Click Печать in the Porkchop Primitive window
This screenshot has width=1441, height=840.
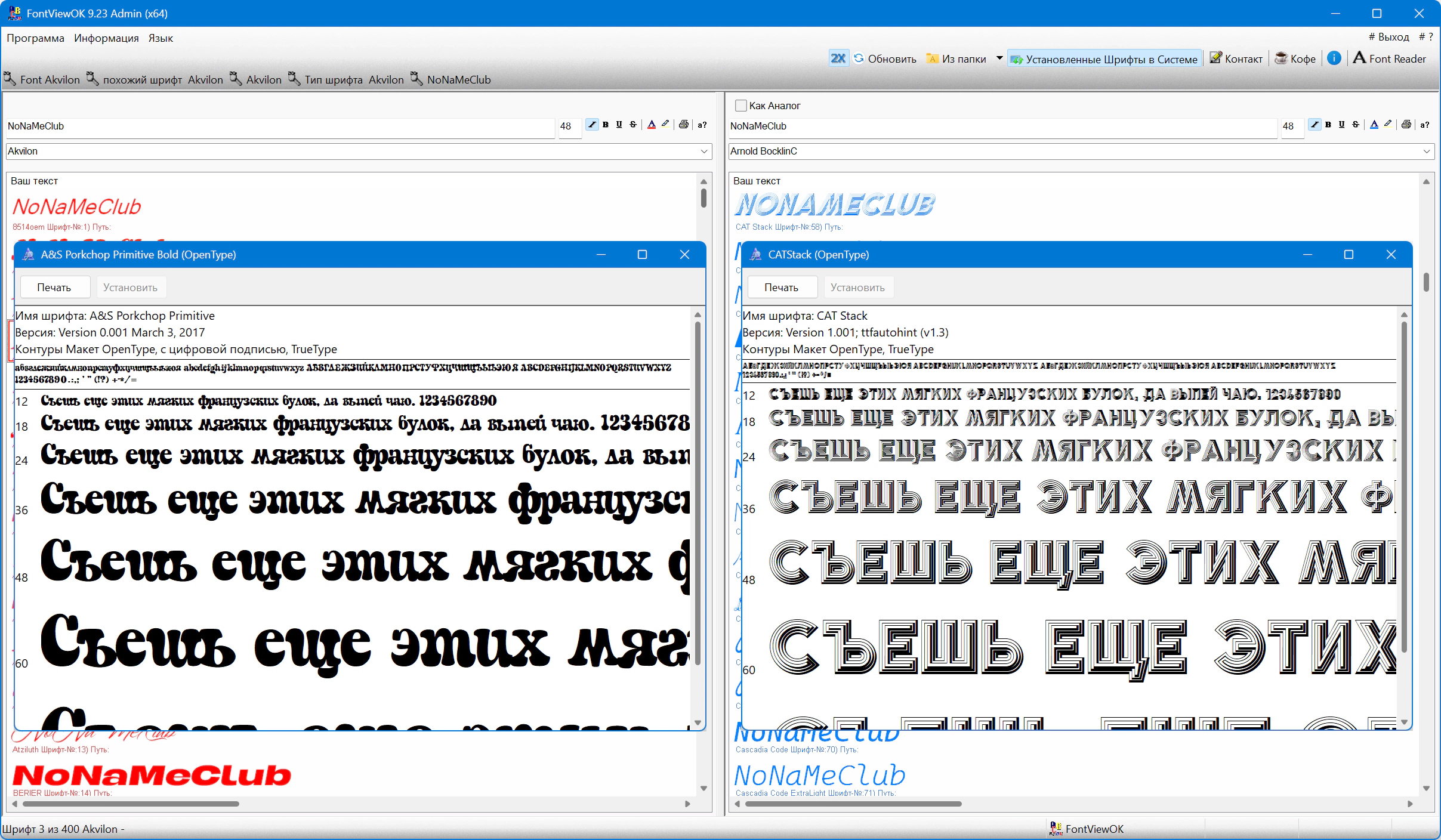[54, 288]
